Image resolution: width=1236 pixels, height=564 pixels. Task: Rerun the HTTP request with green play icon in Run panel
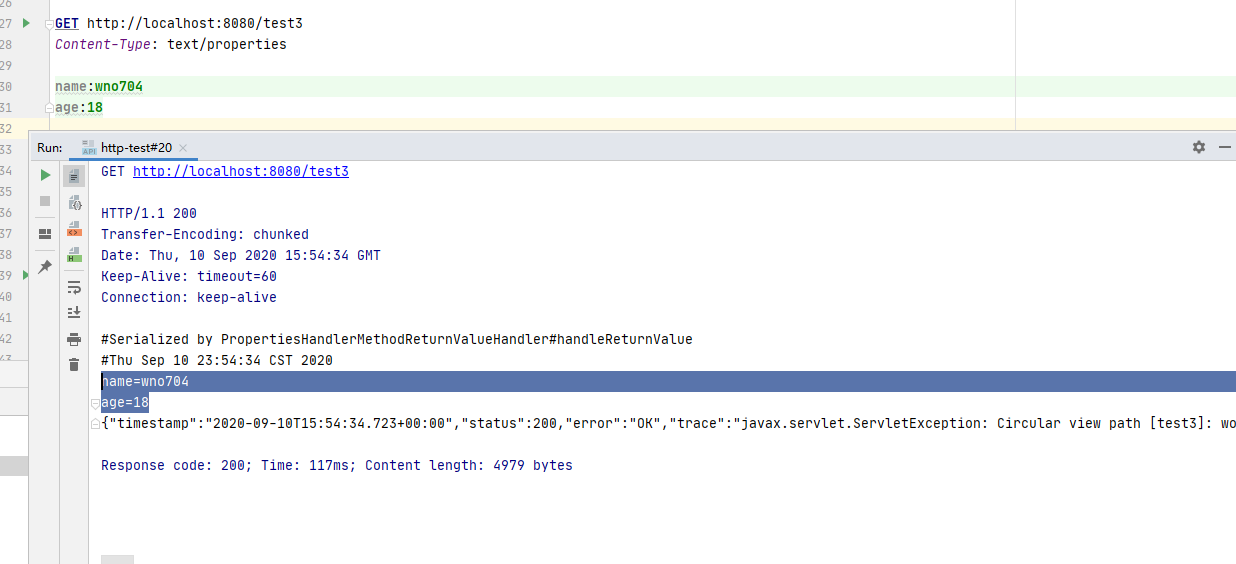[45, 175]
